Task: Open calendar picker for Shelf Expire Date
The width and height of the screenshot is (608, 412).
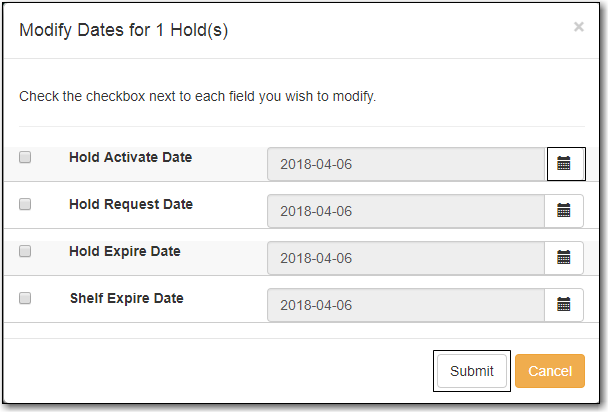Action: pyautogui.click(x=564, y=305)
